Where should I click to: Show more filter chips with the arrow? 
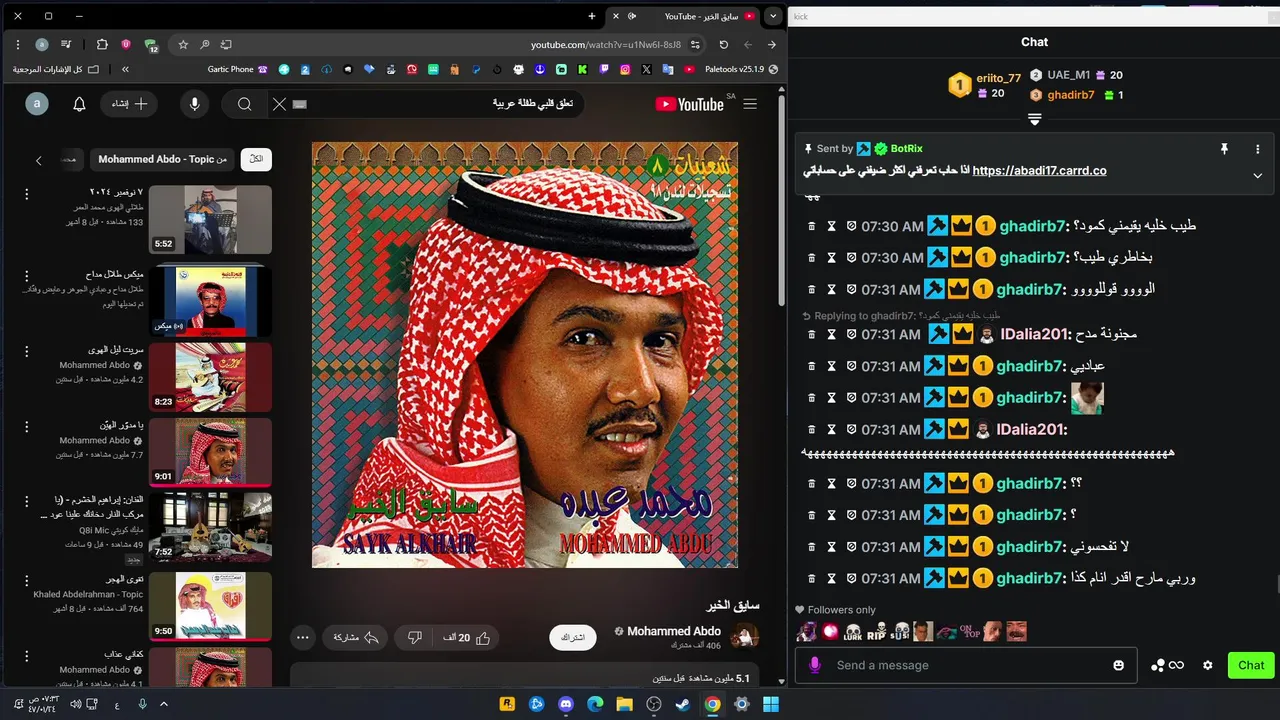click(39, 160)
